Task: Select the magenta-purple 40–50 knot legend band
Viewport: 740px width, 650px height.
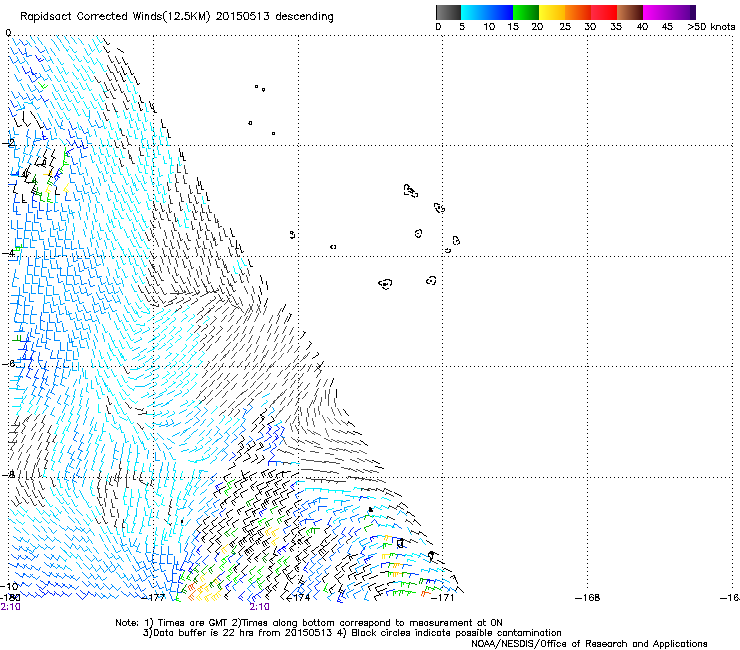Action: tap(669, 12)
